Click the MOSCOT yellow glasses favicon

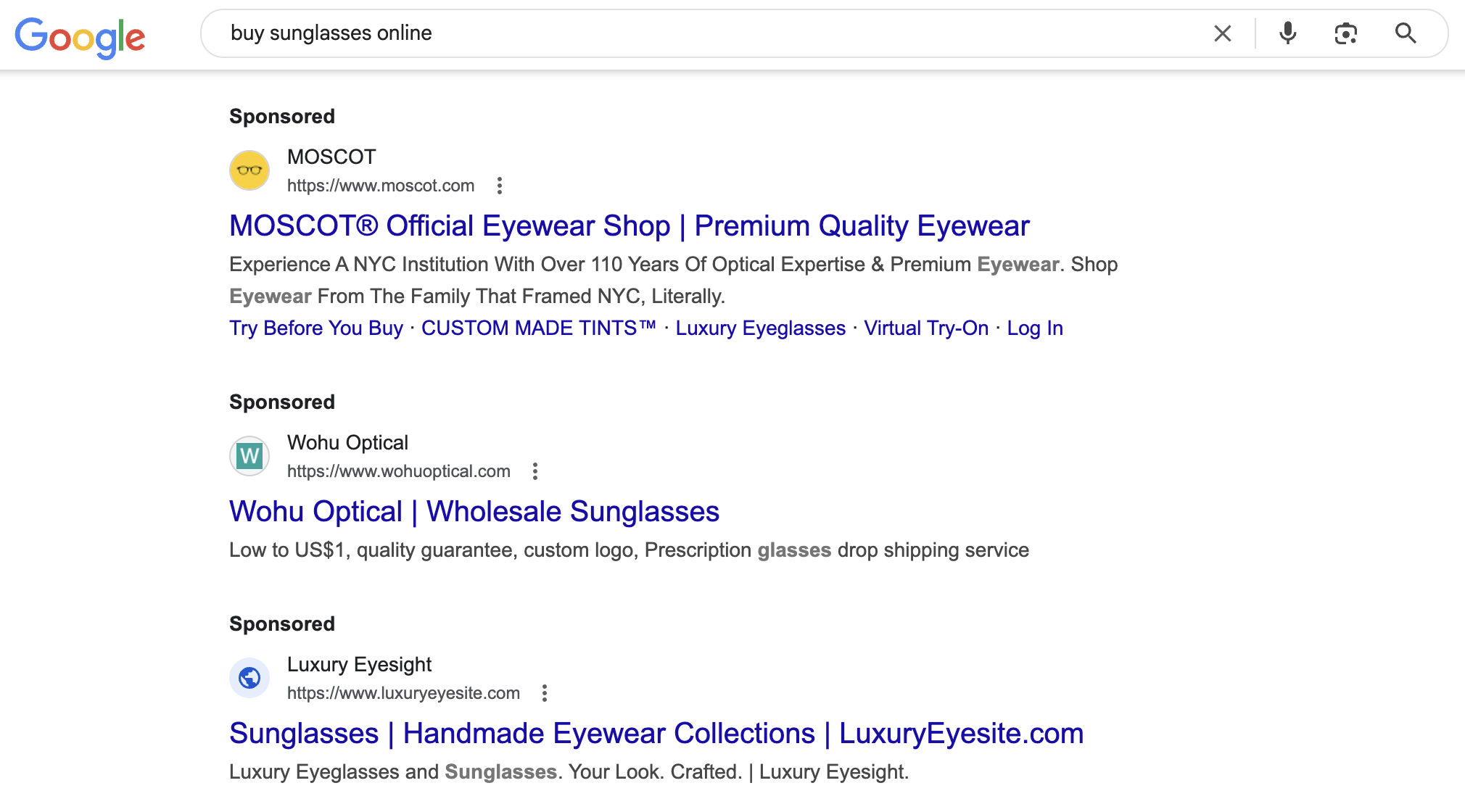249,170
